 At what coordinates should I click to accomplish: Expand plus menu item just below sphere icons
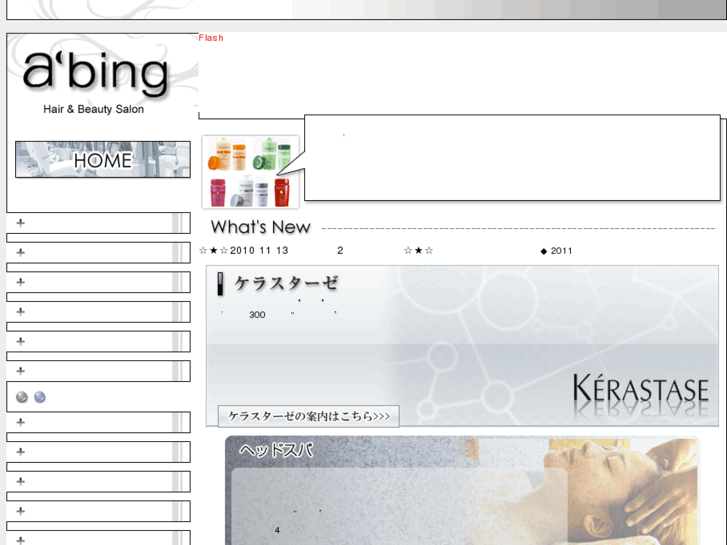[98, 422]
